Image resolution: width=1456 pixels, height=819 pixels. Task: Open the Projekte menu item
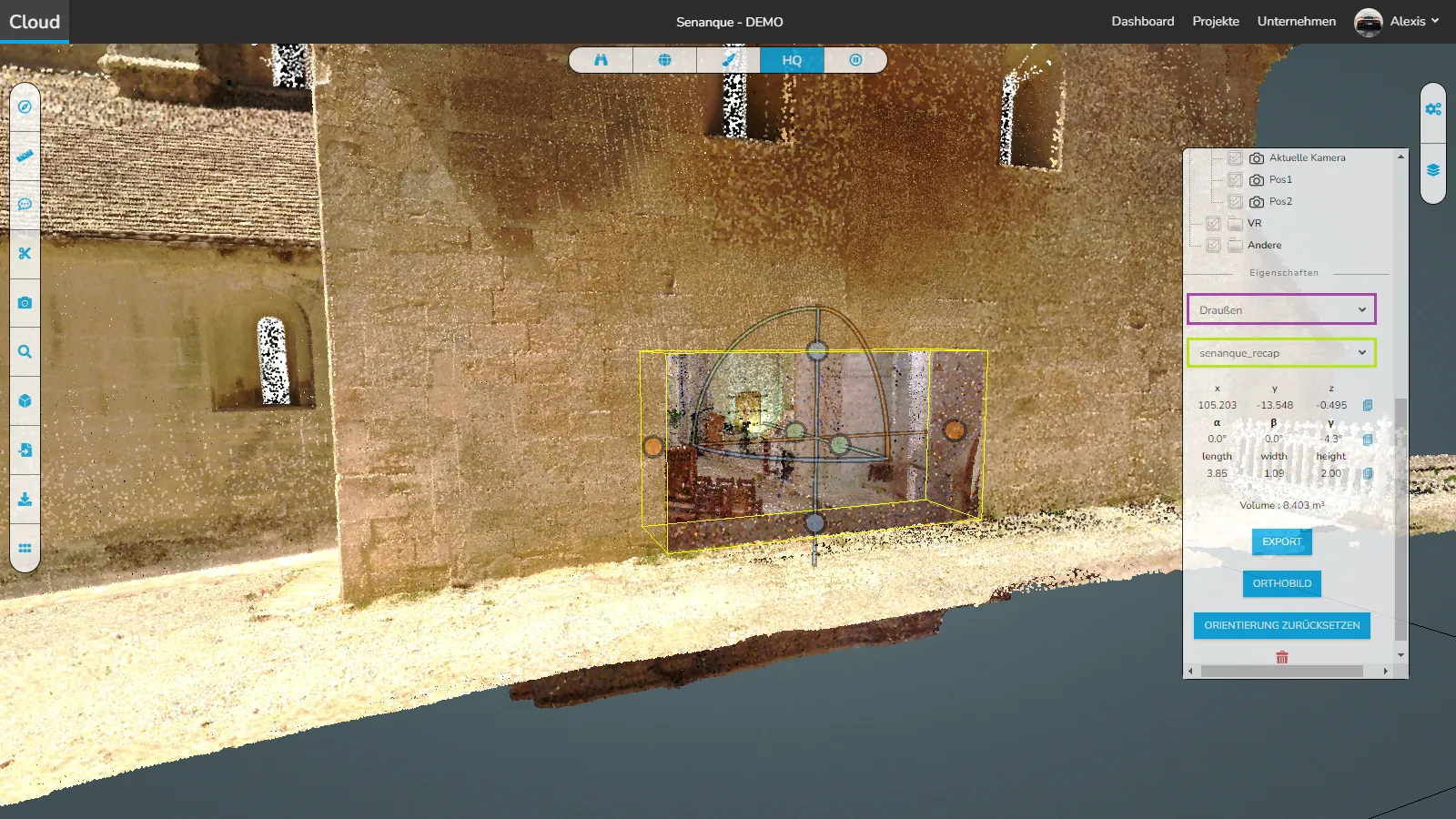click(1216, 22)
